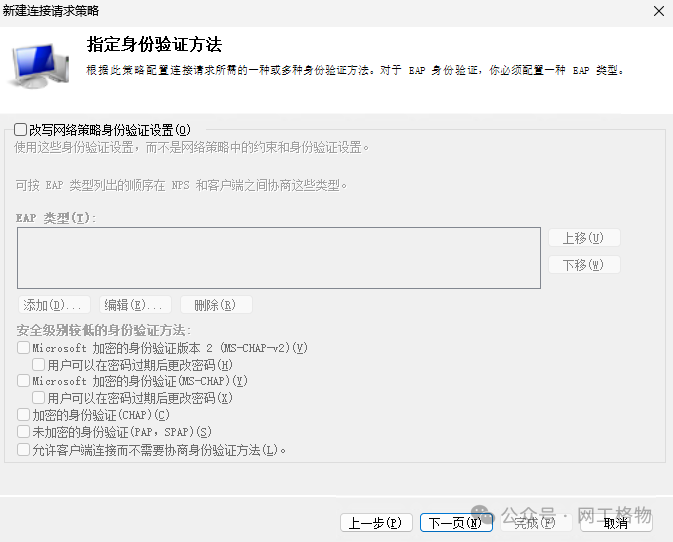Click the 上移(U) button
This screenshot has height=542, width=673.
tap(584, 238)
